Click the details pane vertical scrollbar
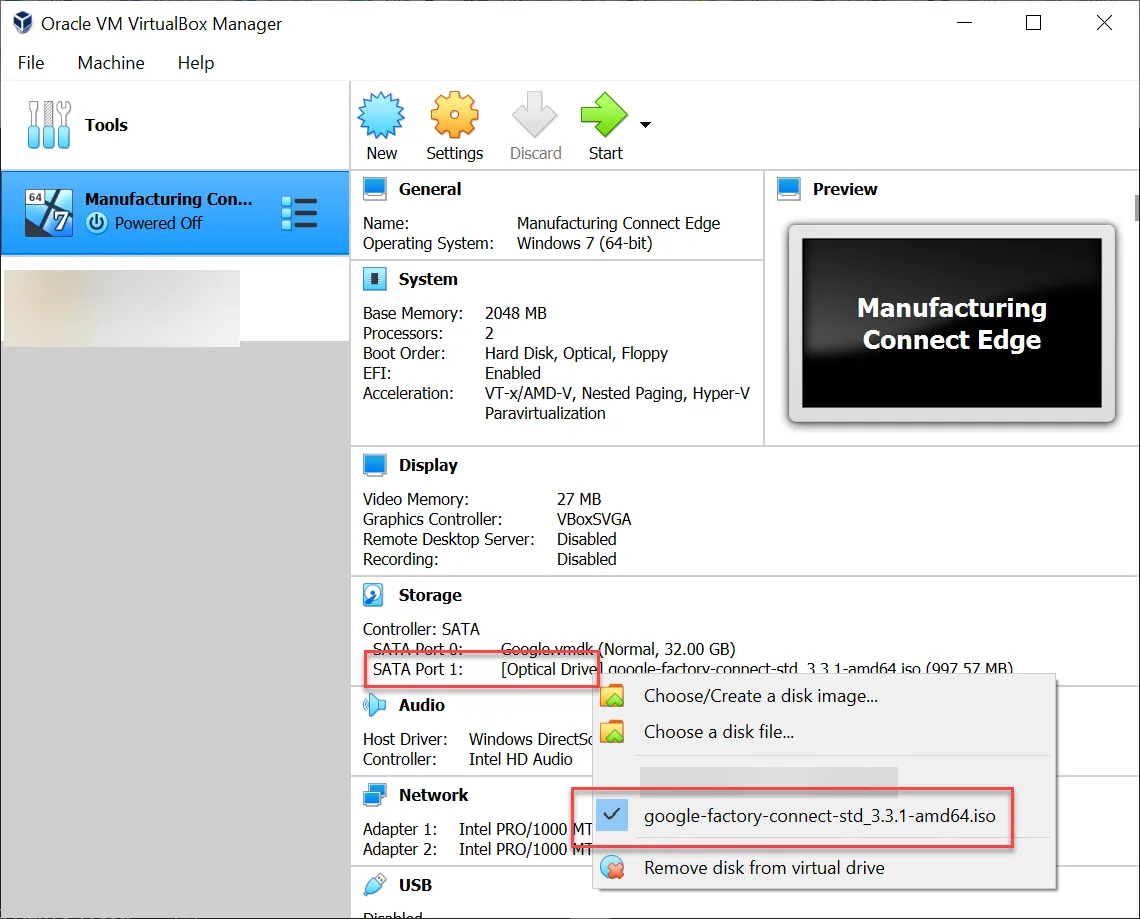Image resolution: width=1140 pixels, height=919 pixels. click(x=1136, y=207)
